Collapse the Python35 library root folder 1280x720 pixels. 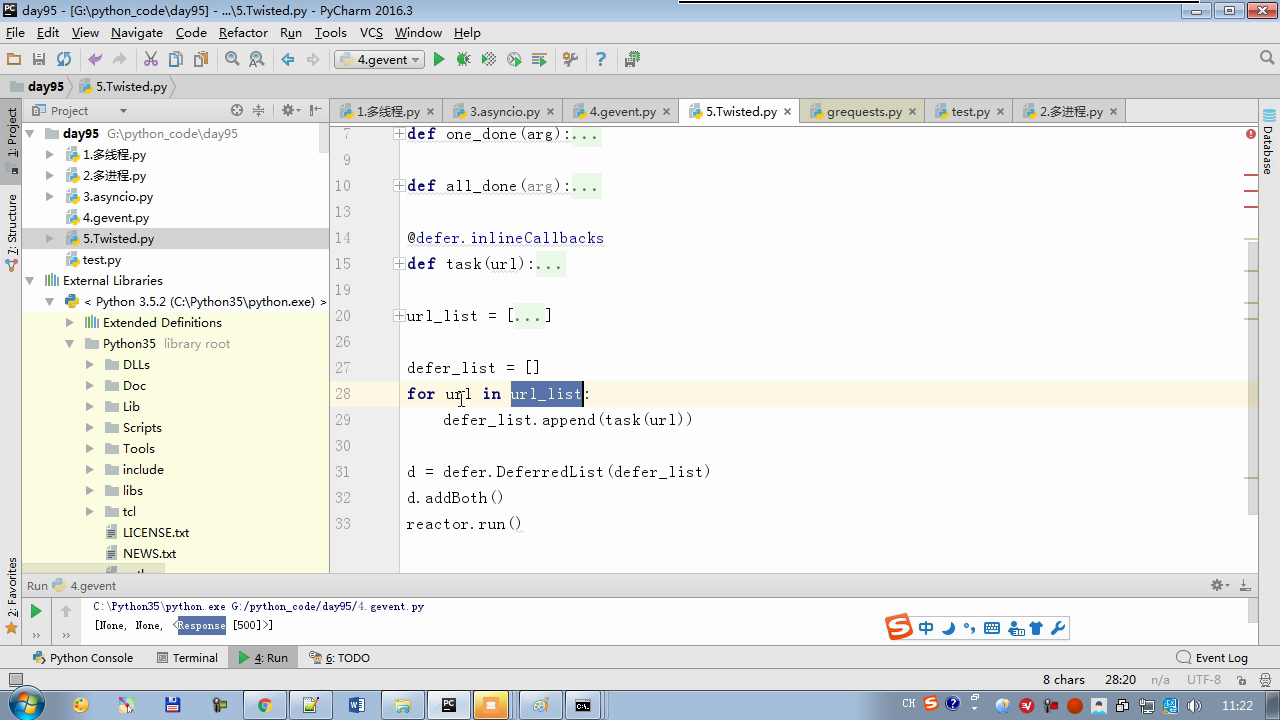tap(70, 344)
